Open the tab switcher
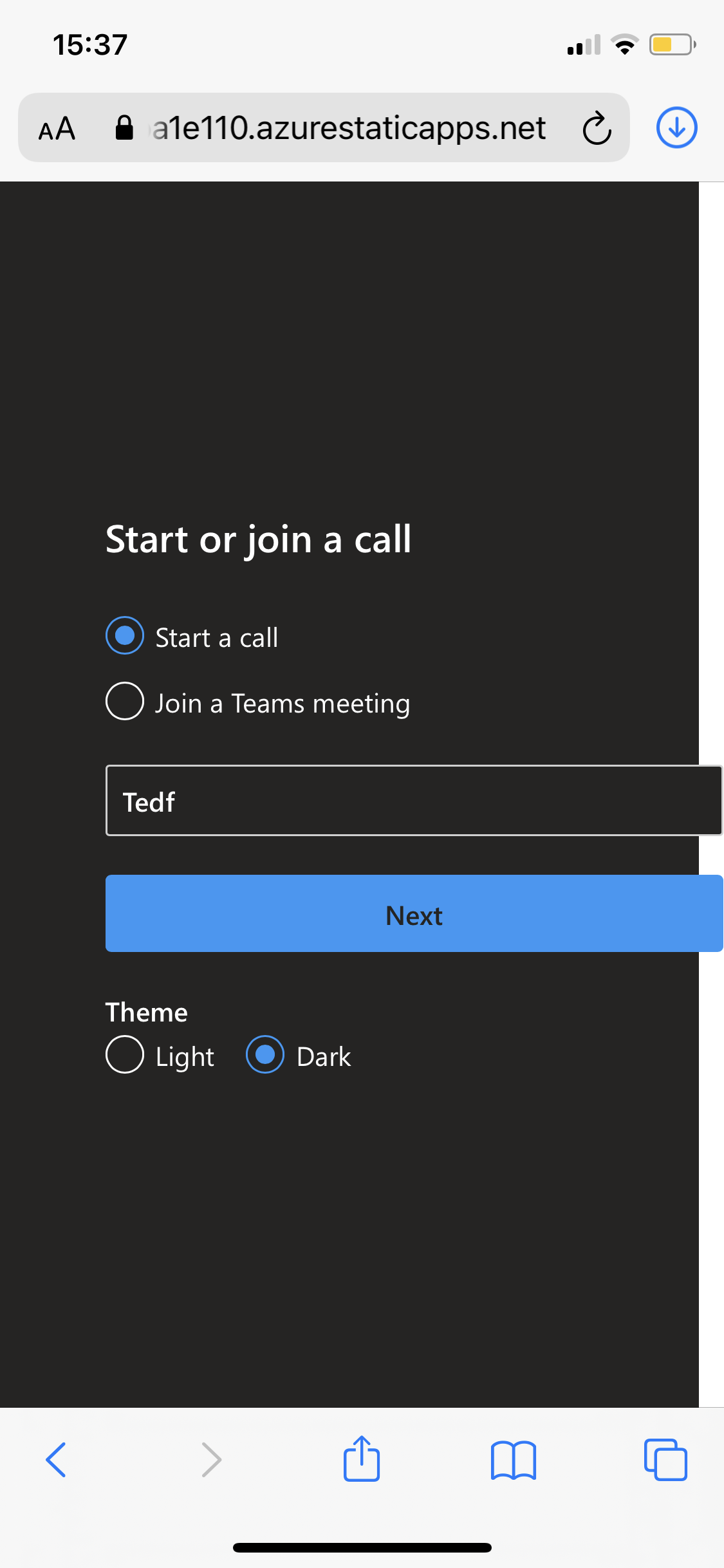The width and height of the screenshot is (724, 1568). point(666,1459)
